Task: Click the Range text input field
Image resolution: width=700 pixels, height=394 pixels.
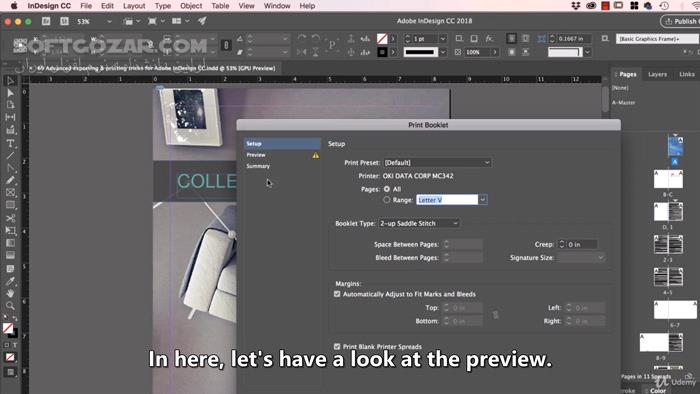Action: tap(447, 200)
